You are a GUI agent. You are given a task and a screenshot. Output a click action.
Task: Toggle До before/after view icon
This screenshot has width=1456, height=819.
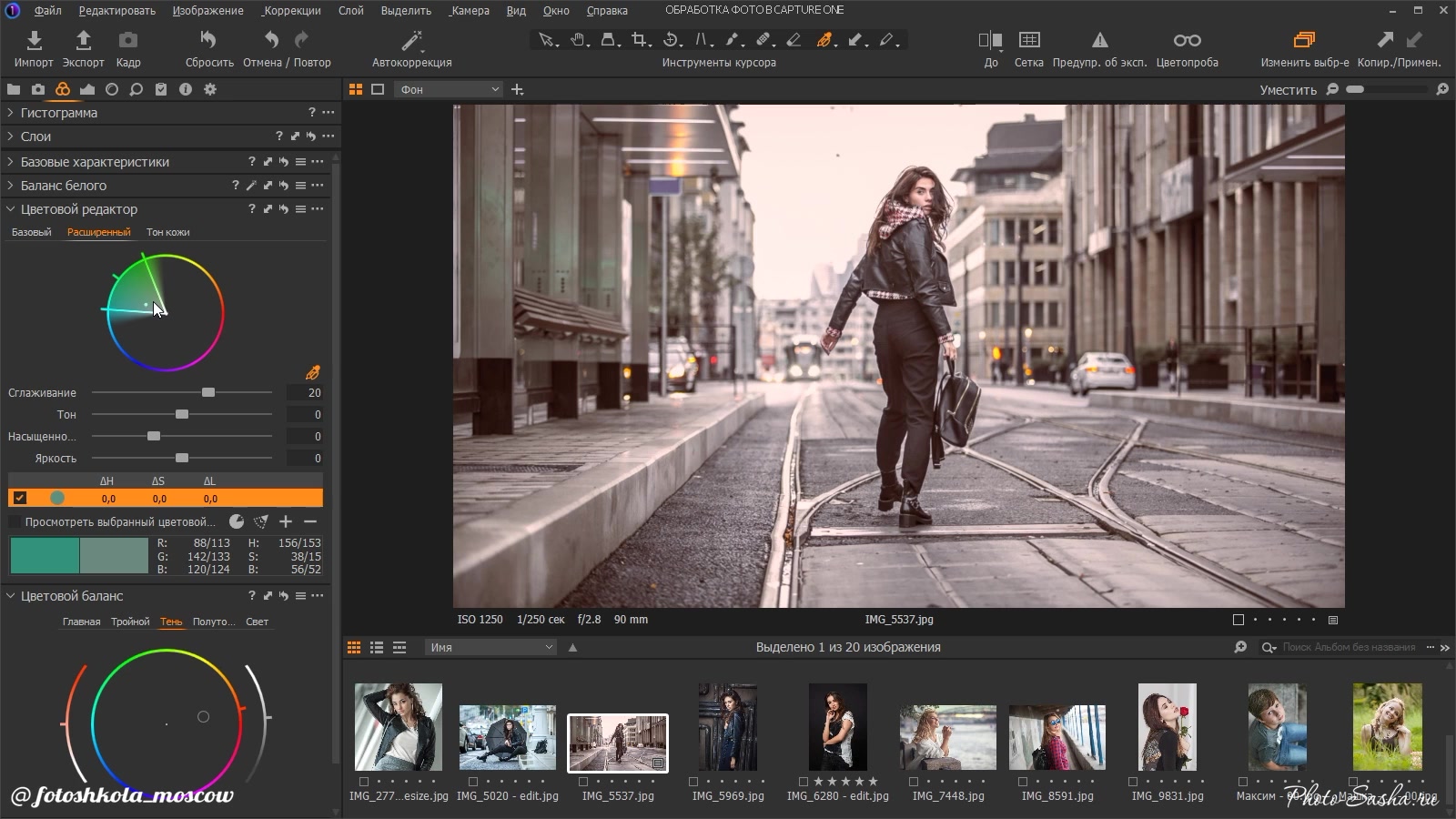click(x=990, y=40)
